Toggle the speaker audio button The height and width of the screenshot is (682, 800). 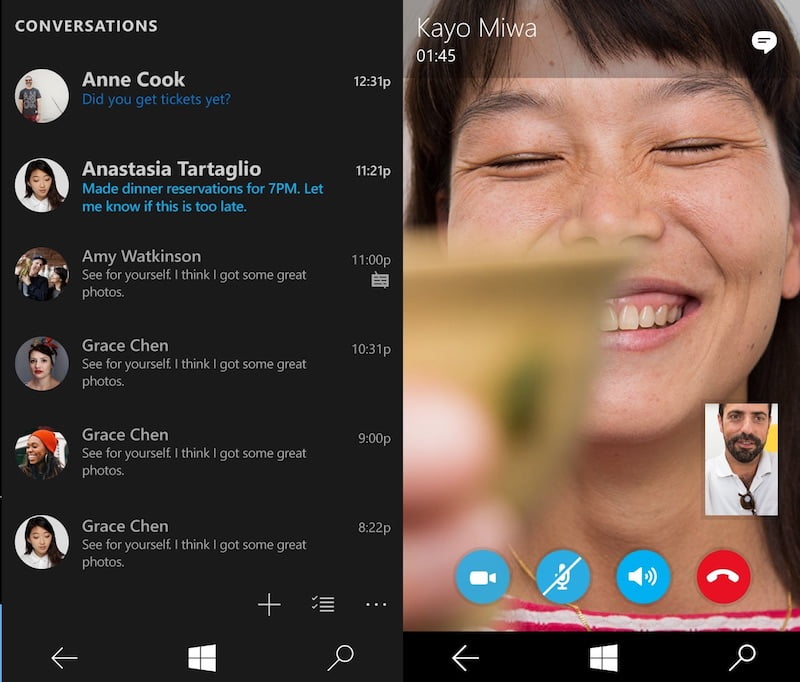(x=643, y=576)
